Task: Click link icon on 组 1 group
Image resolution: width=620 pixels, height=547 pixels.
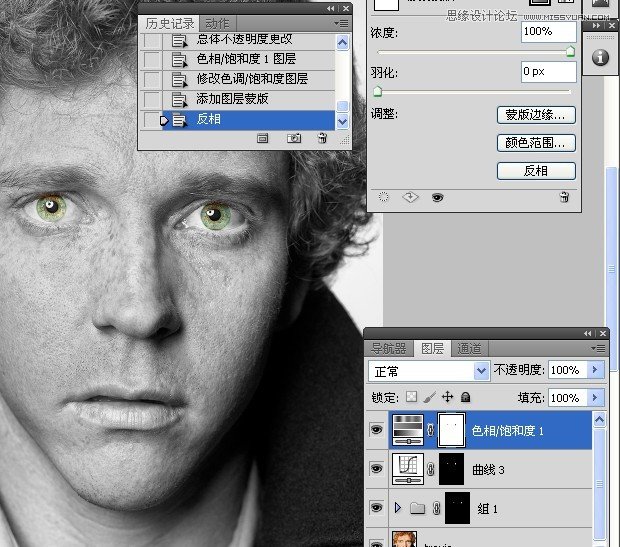Action: point(436,508)
